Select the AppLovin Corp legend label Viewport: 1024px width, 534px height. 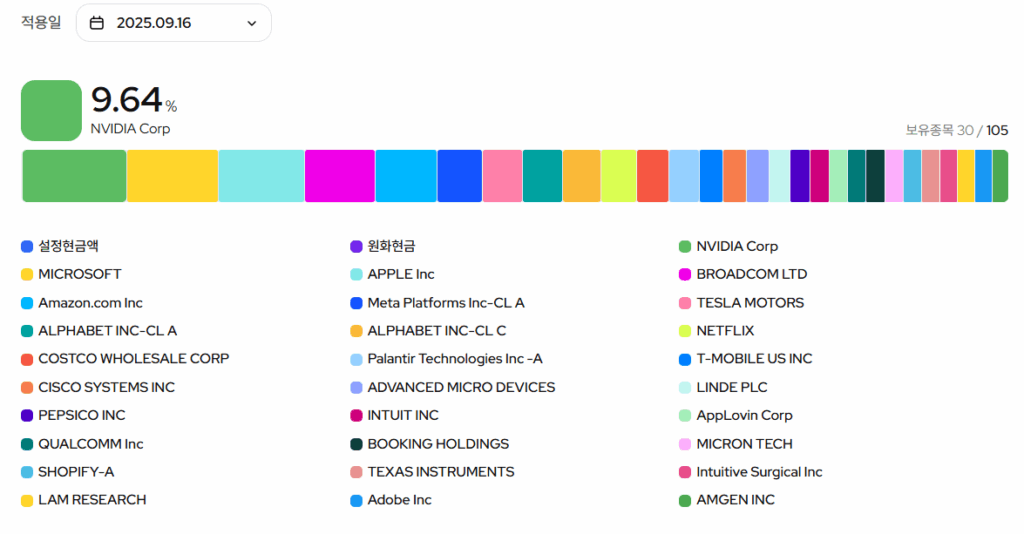tap(744, 415)
